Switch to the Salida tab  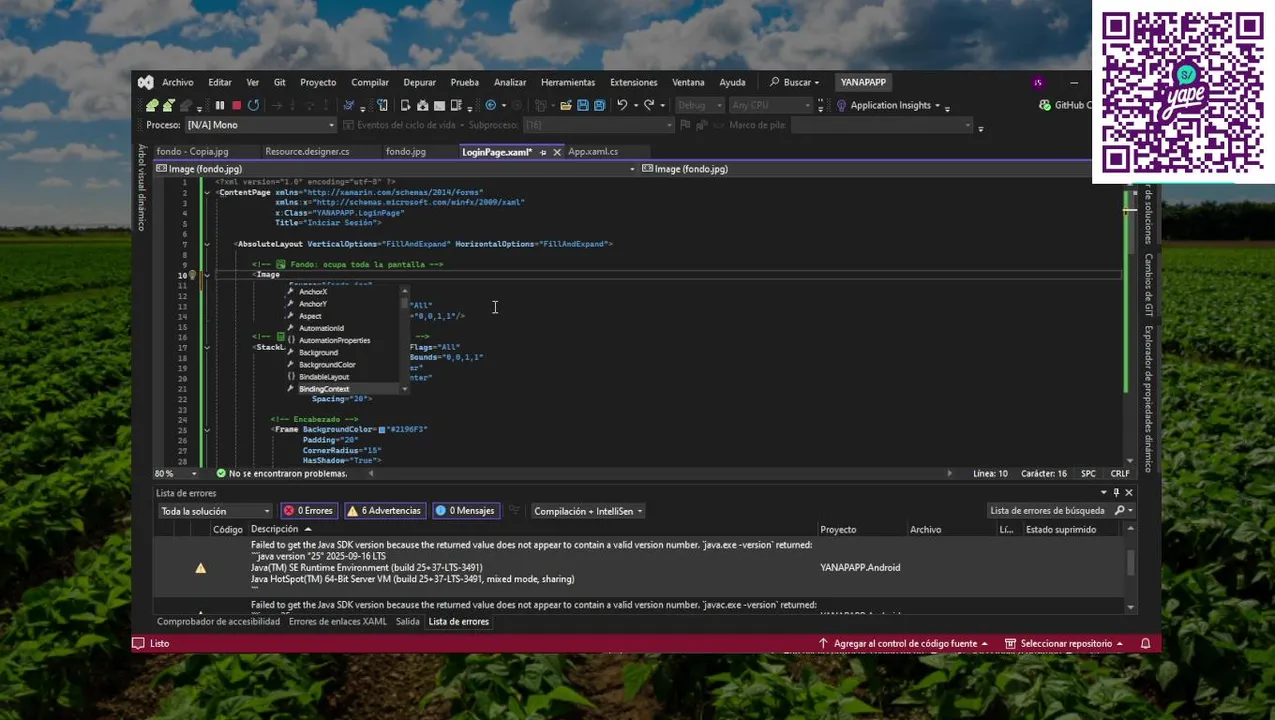point(407,621)
